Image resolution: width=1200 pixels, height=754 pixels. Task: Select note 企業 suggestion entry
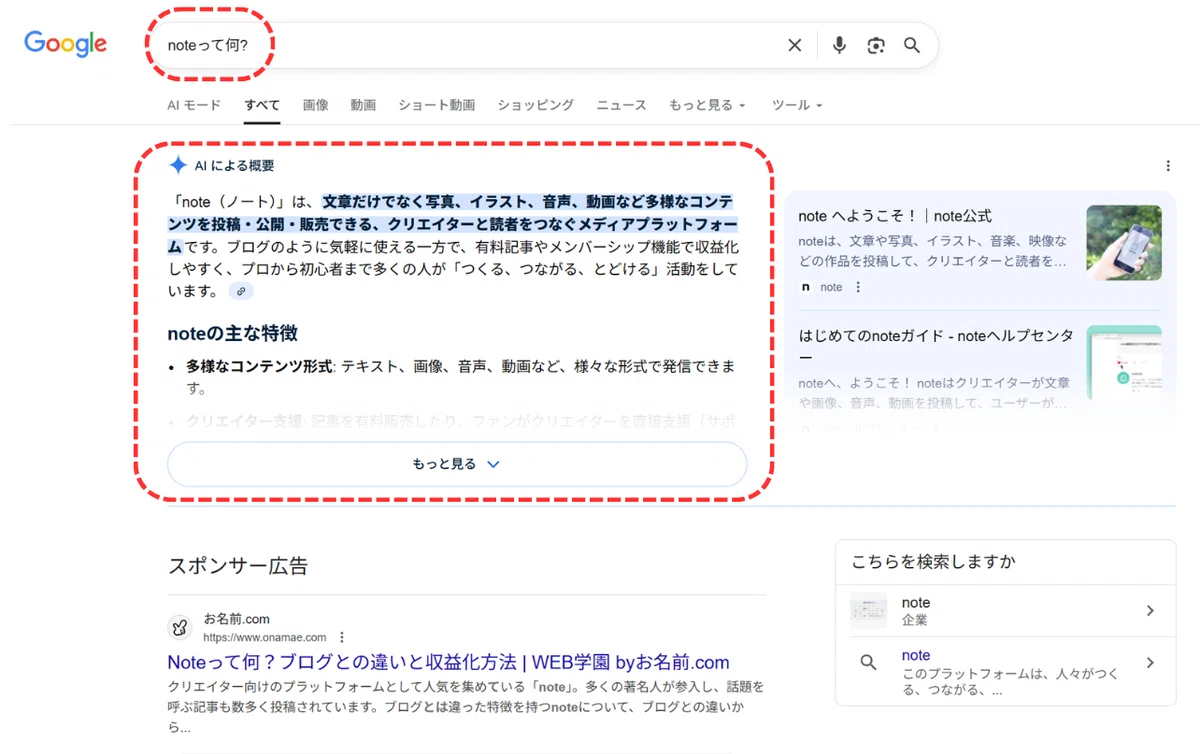pos(1006,610)
